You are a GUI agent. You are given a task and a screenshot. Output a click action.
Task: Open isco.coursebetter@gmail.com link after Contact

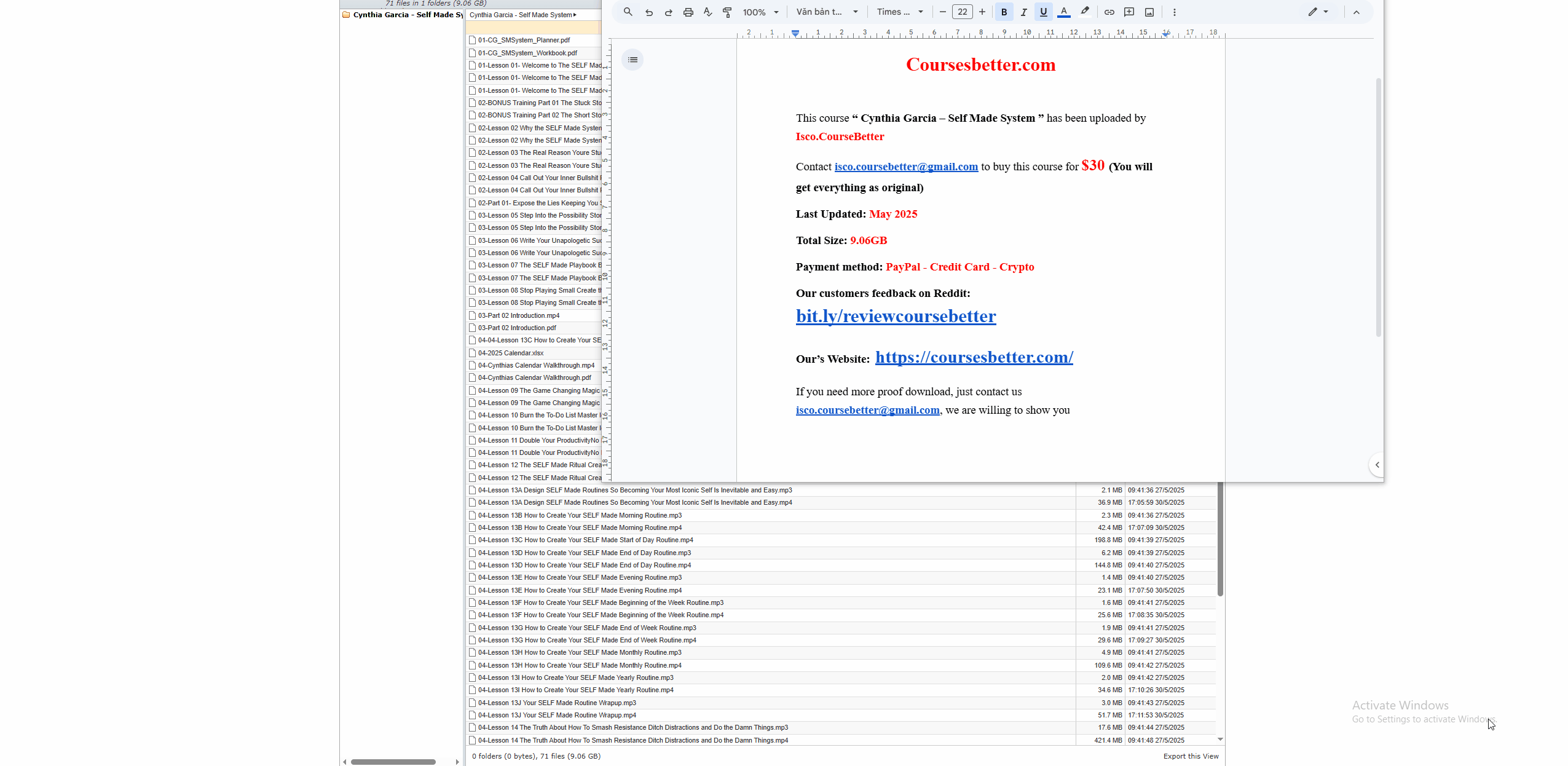click(906, 167)
